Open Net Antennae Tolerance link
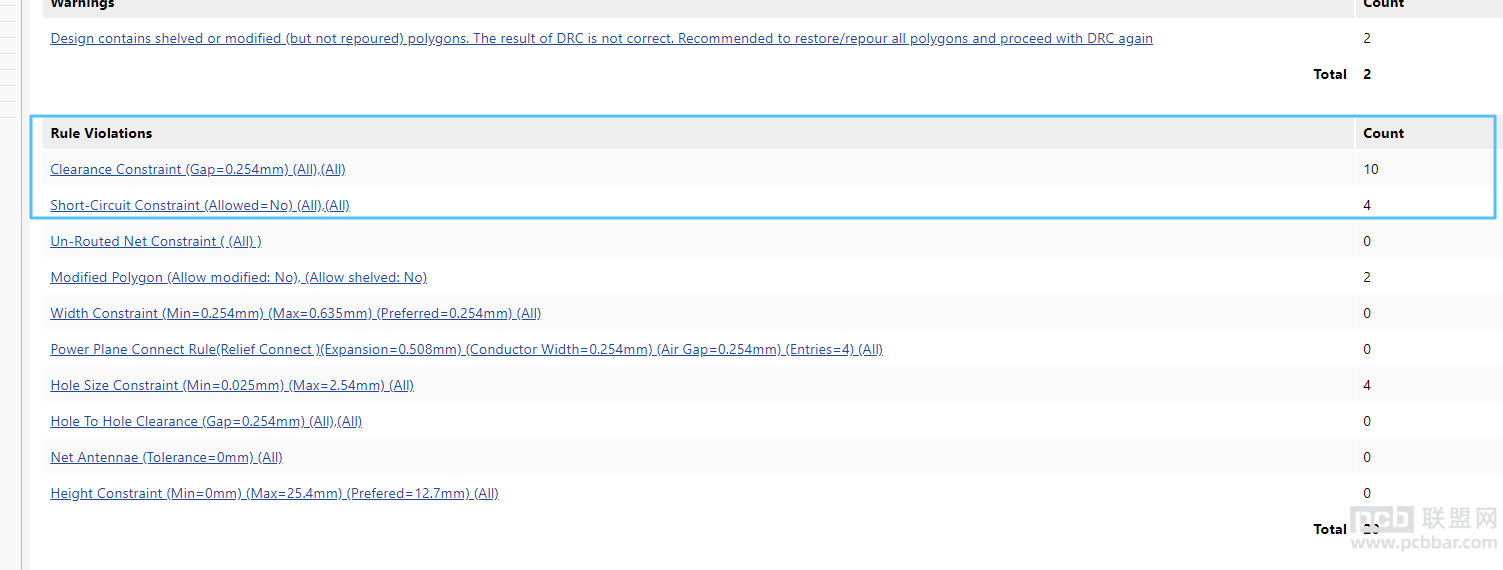Viewport: 1503px width, 570px height. (167, 457)
